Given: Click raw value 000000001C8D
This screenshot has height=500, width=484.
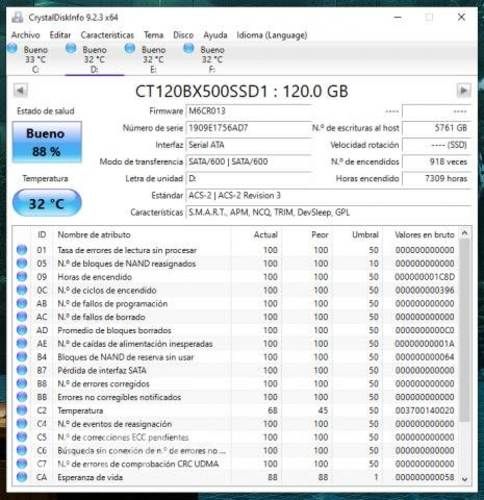Looking at the screenshot, I should (x=425, y=277).
